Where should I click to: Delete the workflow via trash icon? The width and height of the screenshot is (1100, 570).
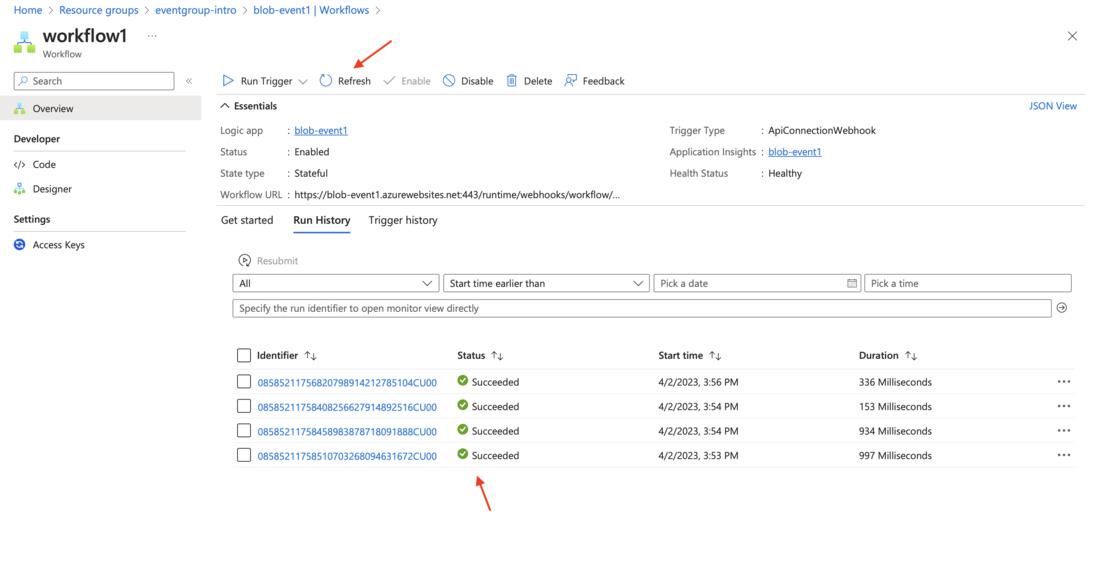(x=512, y=81)
